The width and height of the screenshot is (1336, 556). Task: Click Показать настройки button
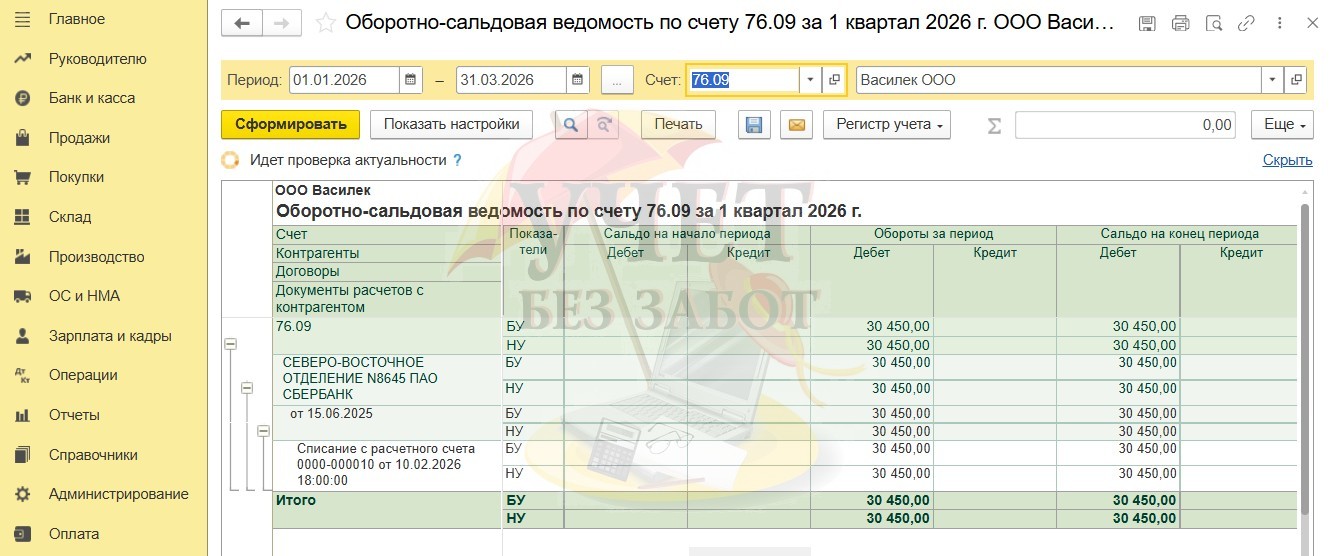click(x=452, y=125)
